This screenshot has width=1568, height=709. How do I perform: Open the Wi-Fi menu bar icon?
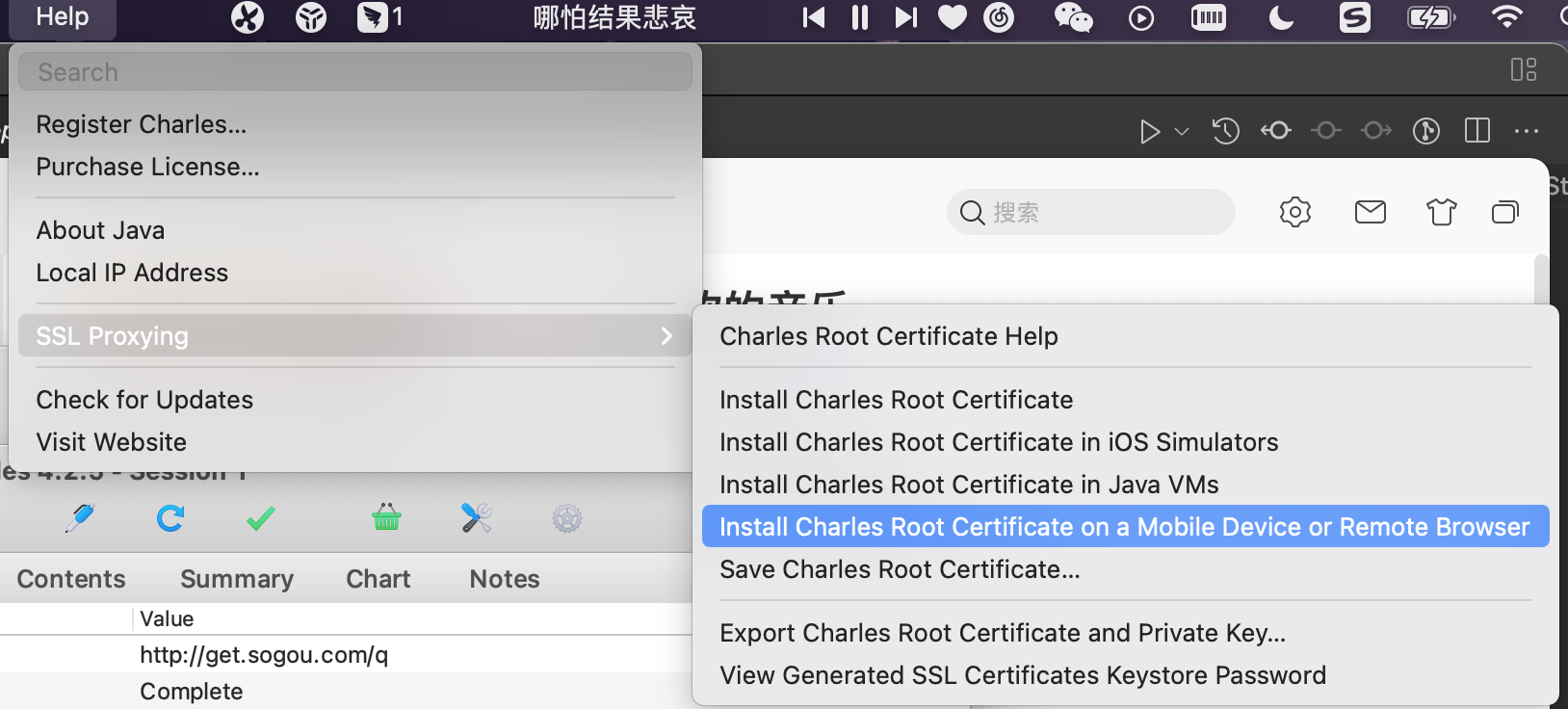tap(1507, 17)
